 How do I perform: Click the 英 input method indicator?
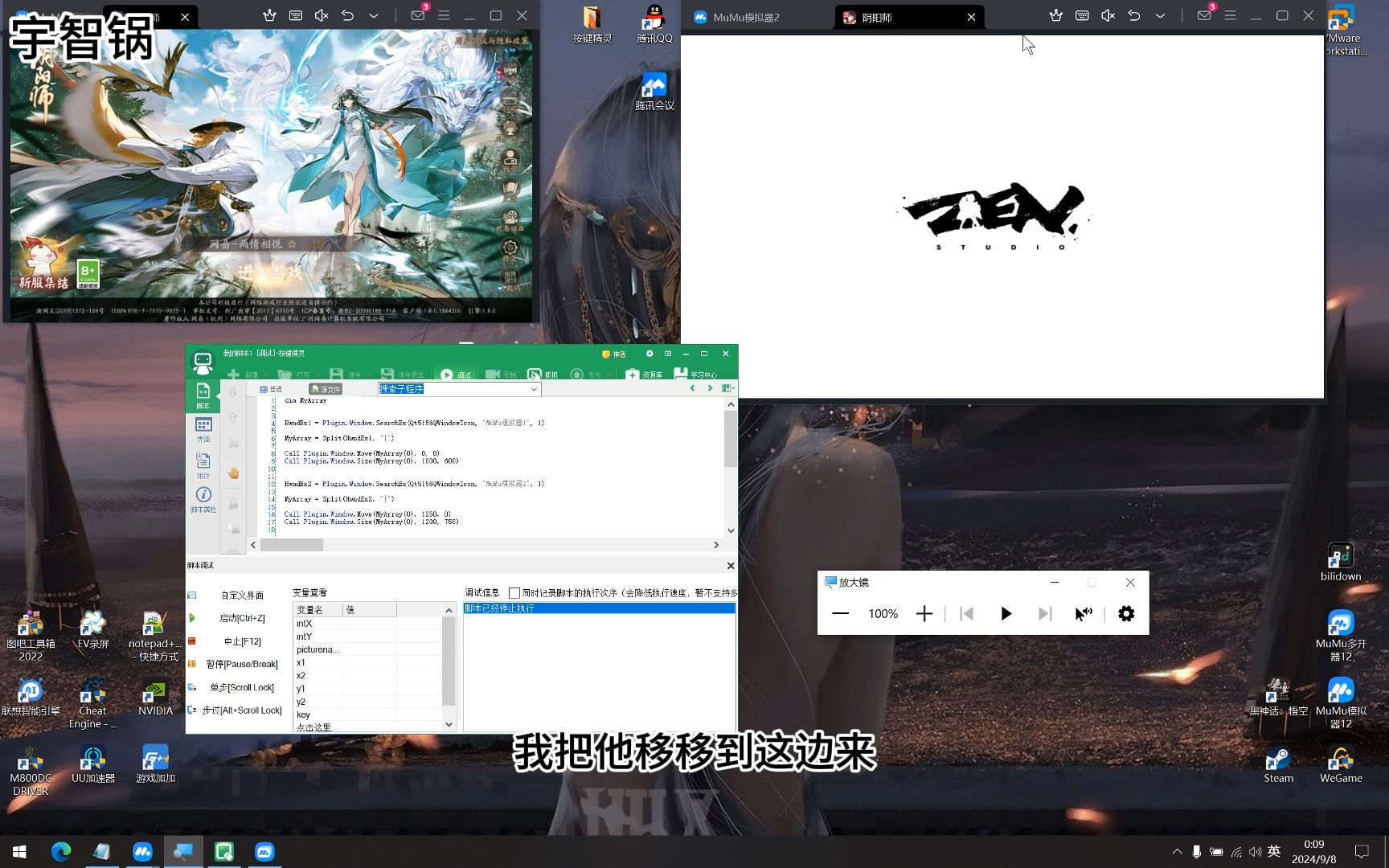[1273, 852]
